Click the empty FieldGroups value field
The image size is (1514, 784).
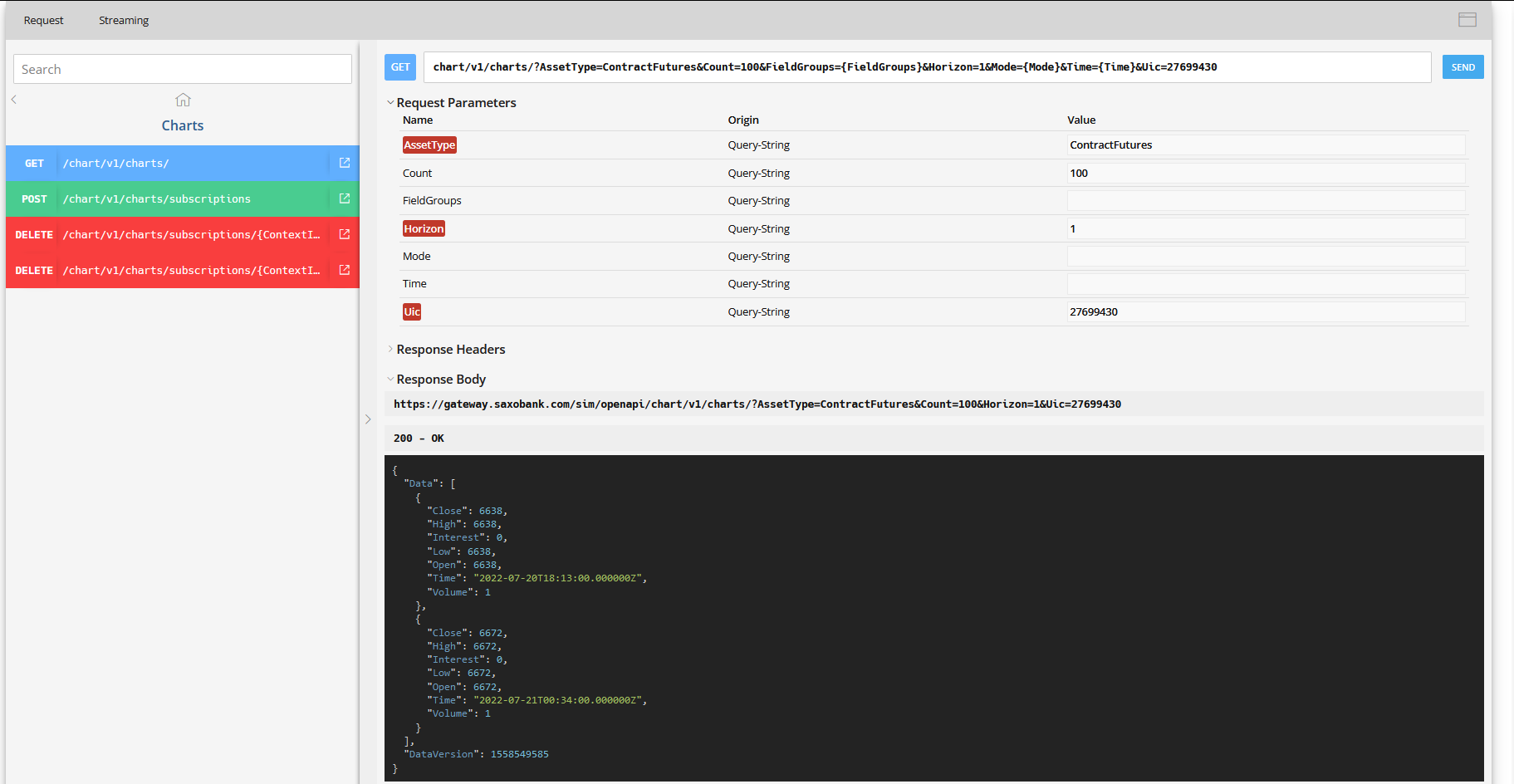point(1266,201)
